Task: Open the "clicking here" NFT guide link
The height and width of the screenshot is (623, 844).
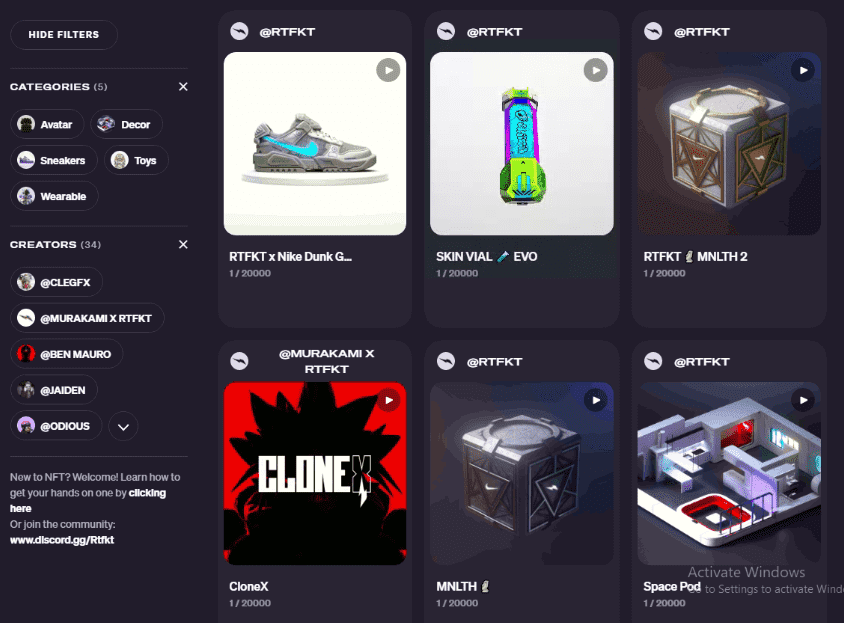Action: pyautogui.click(x=88, y=501)
